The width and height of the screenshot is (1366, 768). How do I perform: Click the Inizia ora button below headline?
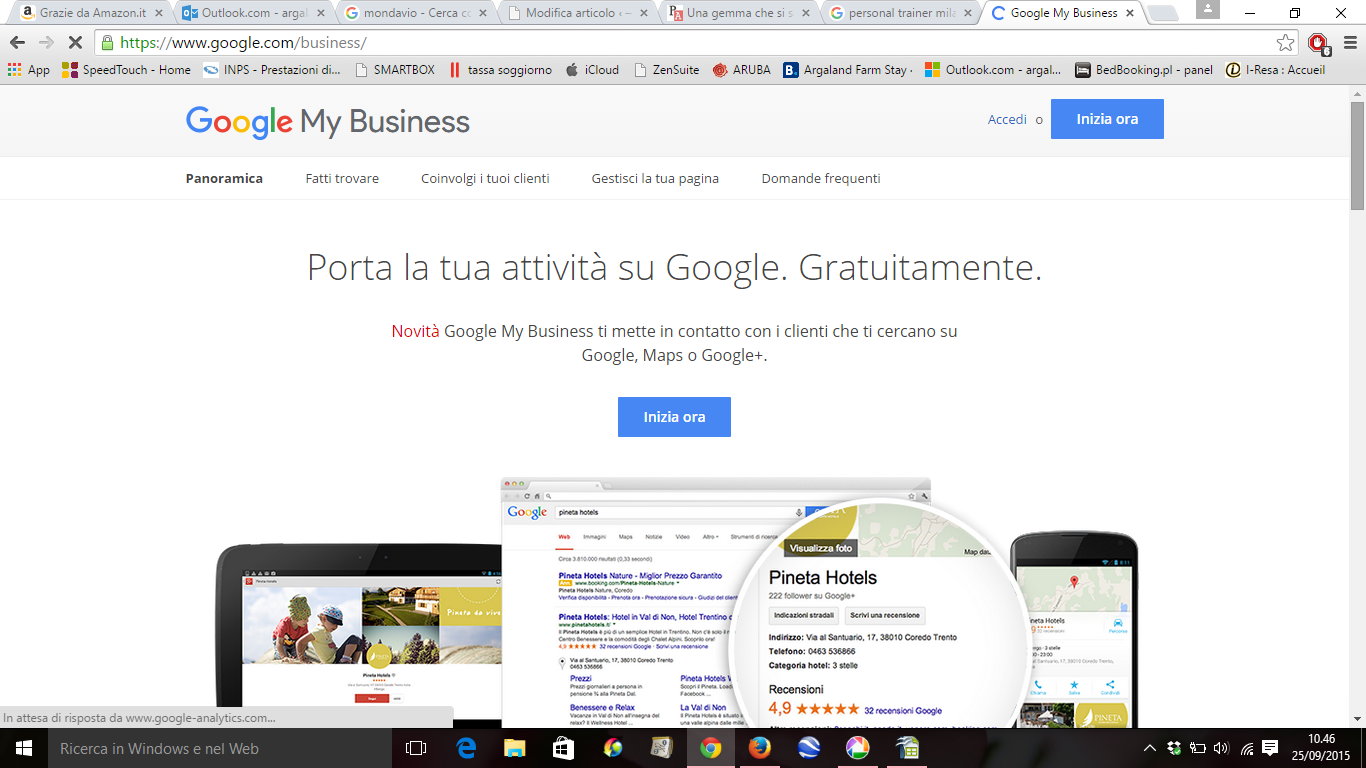(x=674, y=417)
